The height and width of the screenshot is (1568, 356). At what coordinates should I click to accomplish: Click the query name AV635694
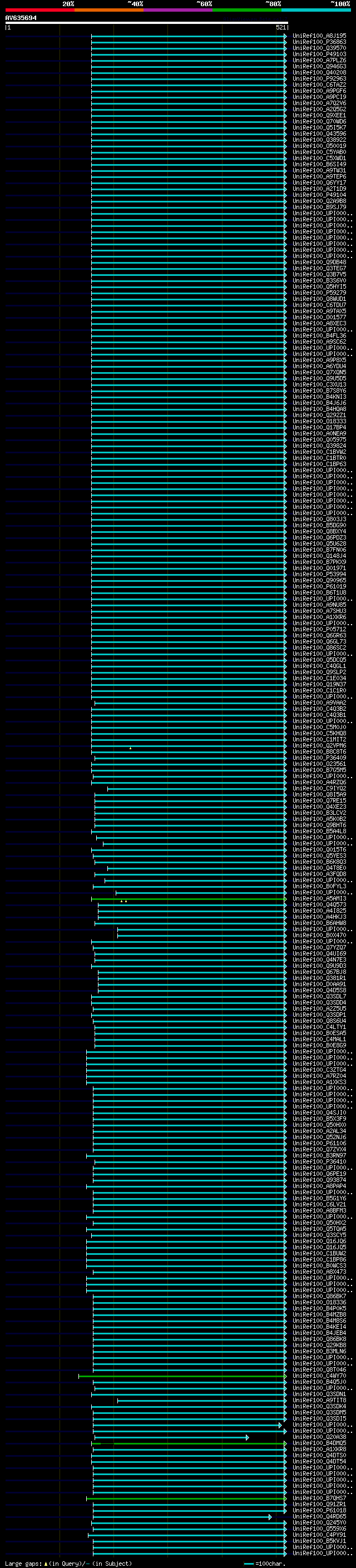coord(21,18)
